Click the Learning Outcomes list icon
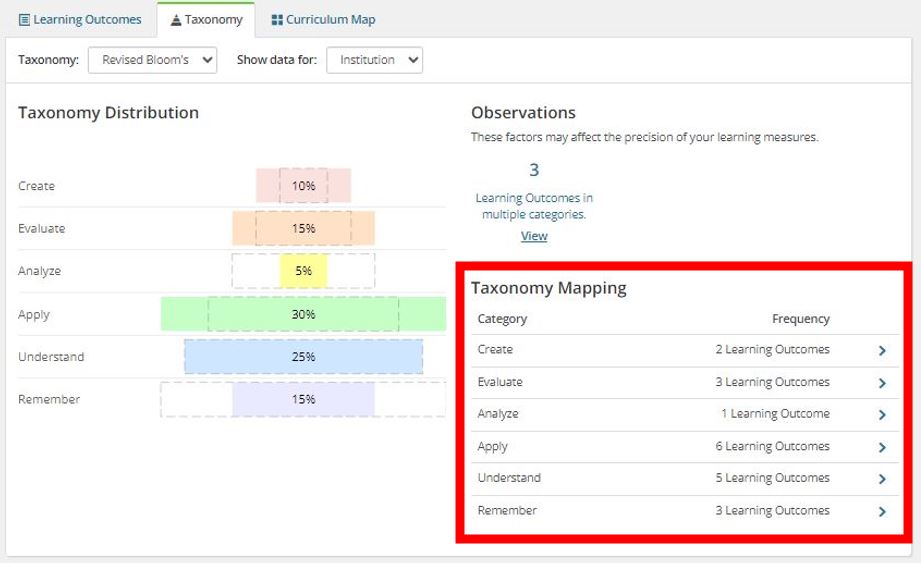 (25, 20)
